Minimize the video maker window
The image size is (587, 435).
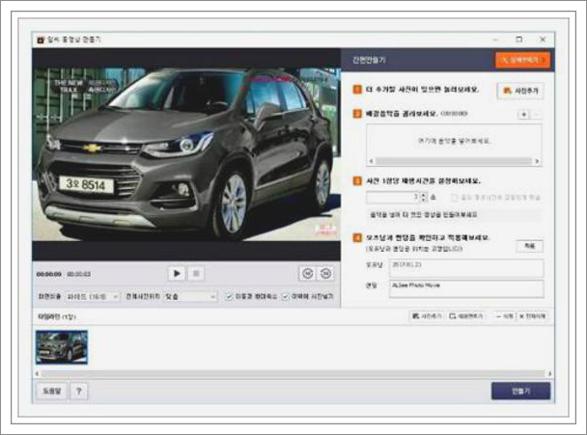pyautogui.click(x=496, y=39)
